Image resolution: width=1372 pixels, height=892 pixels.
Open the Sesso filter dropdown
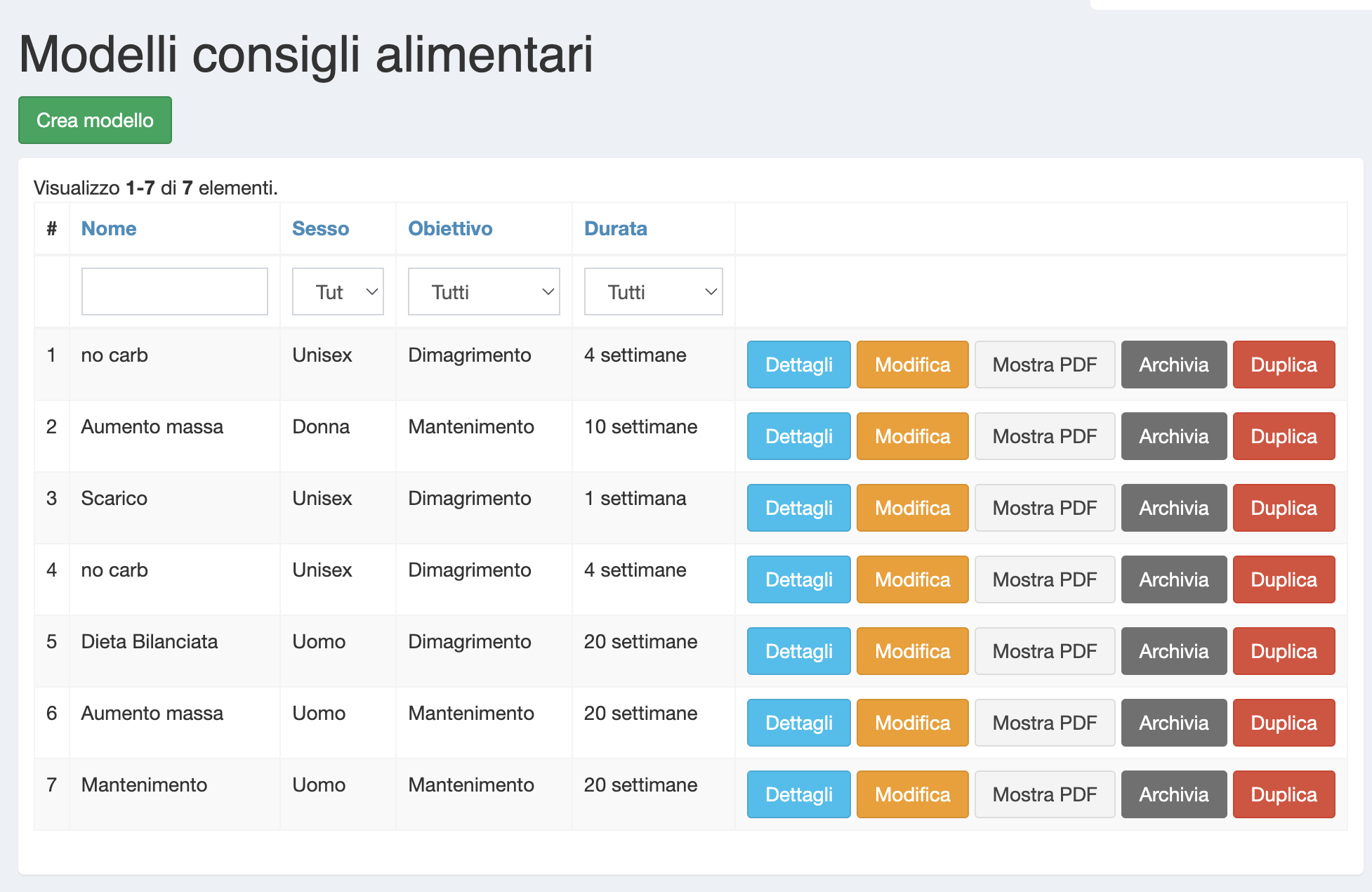point(337,291)
